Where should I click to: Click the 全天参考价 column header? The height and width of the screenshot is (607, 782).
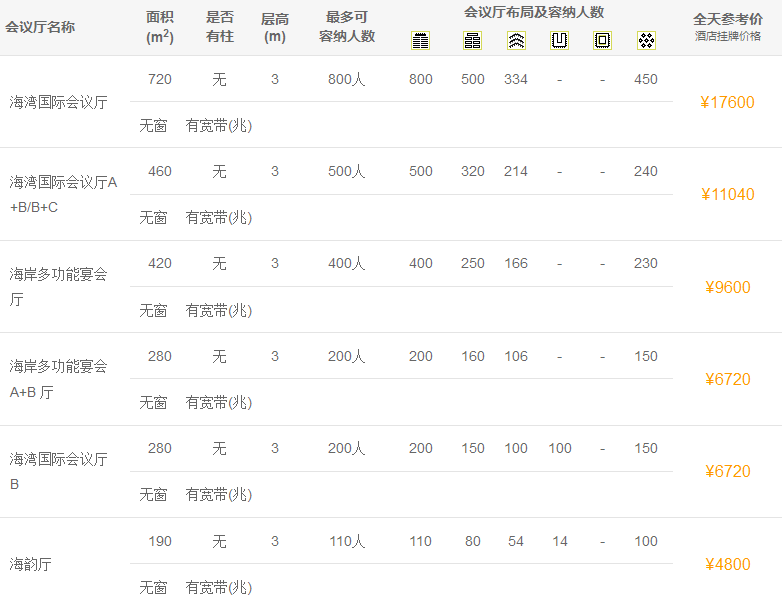coord(727,19)
